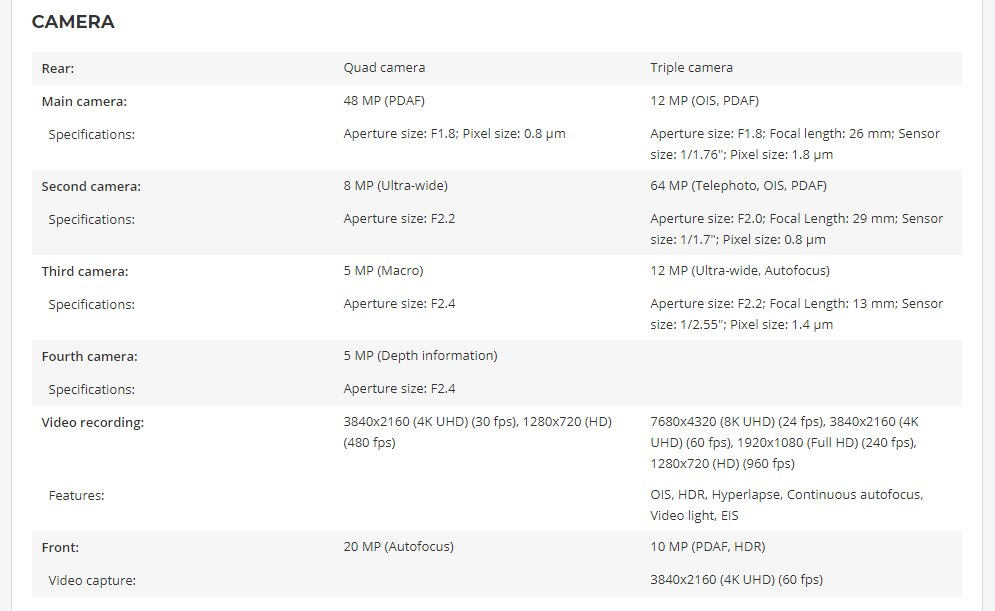Click the 5 MP (Macro) value
This screenshot has width=995, height=611.
tap(383, 271)
